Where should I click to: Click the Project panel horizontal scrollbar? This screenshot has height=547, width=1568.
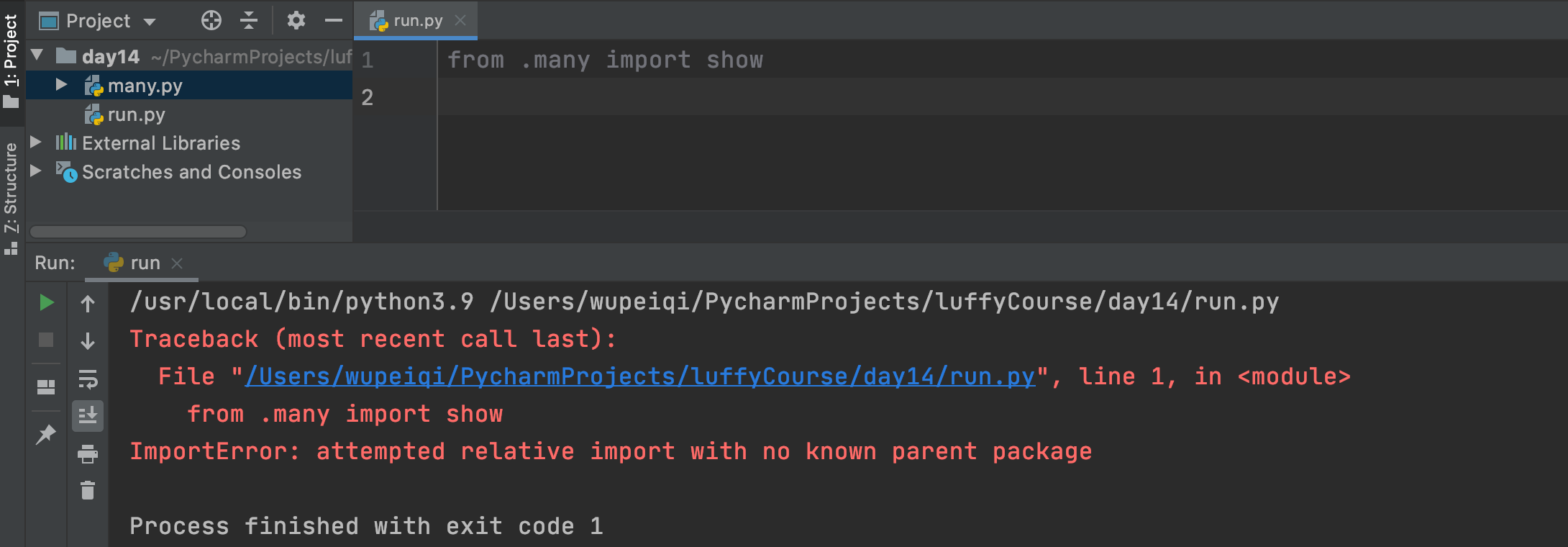pos(138,232)
